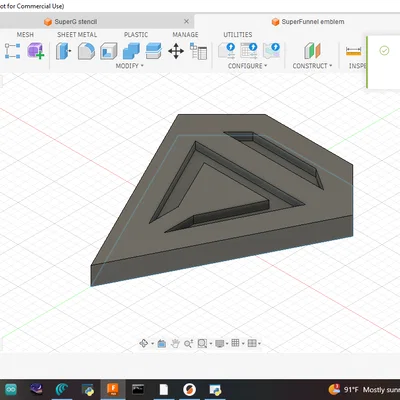Viewport: 400px width, 400px height.
Task: Close the SuperG stencil document tab
Action: point(186,21)
